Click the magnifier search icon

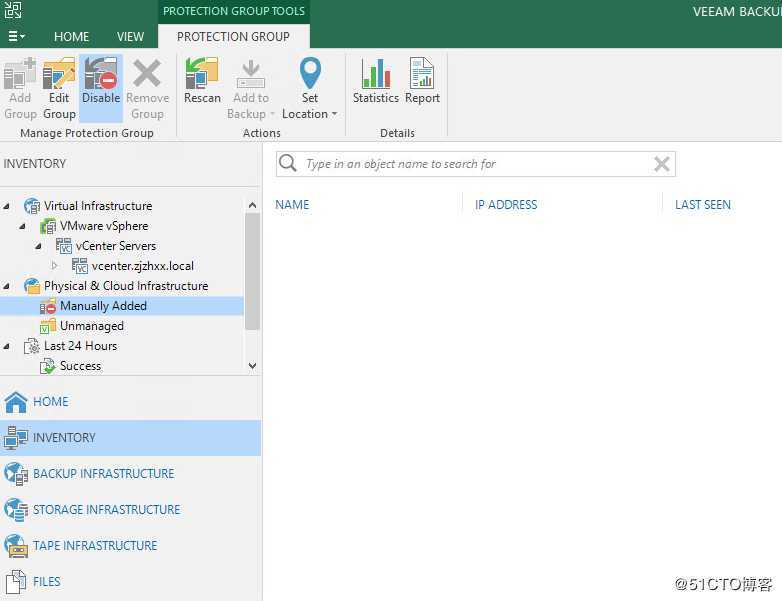click(x=288, y=163)
